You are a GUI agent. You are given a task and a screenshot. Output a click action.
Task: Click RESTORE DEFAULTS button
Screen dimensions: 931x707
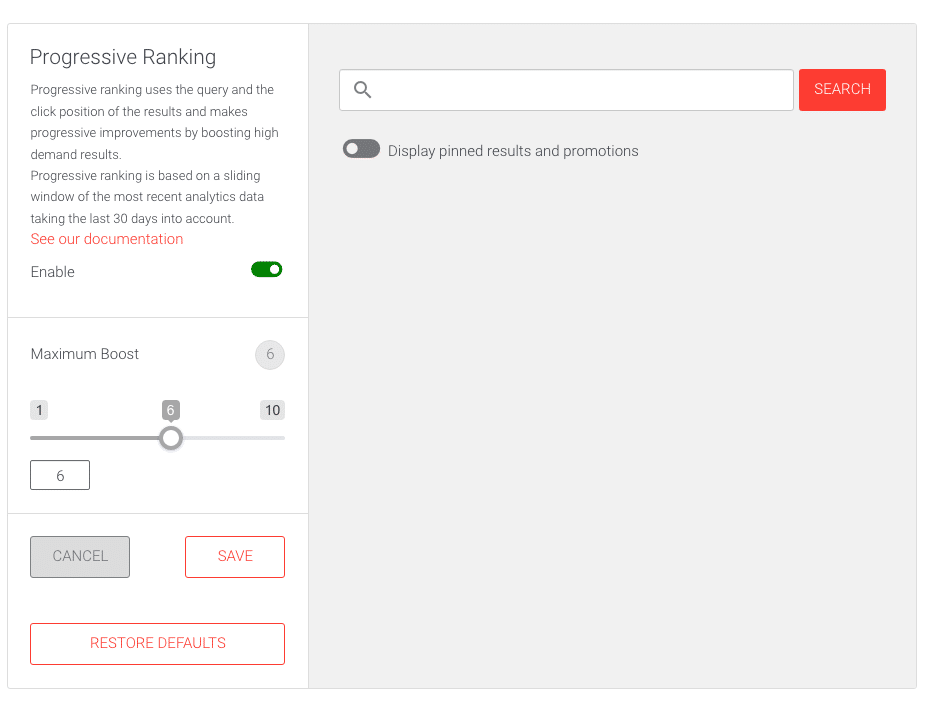pyautogui.click(x=157, y=643)
